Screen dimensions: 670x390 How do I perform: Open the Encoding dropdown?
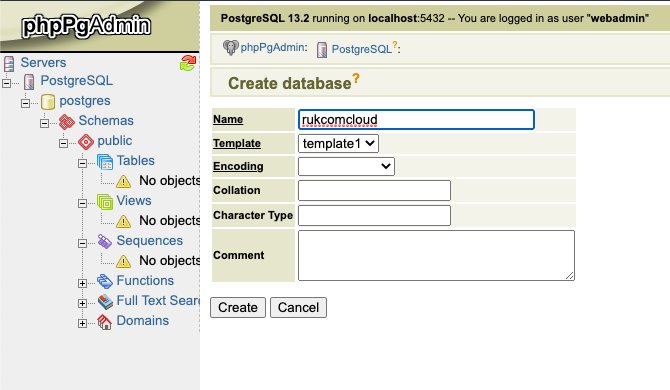click(346, 166)
